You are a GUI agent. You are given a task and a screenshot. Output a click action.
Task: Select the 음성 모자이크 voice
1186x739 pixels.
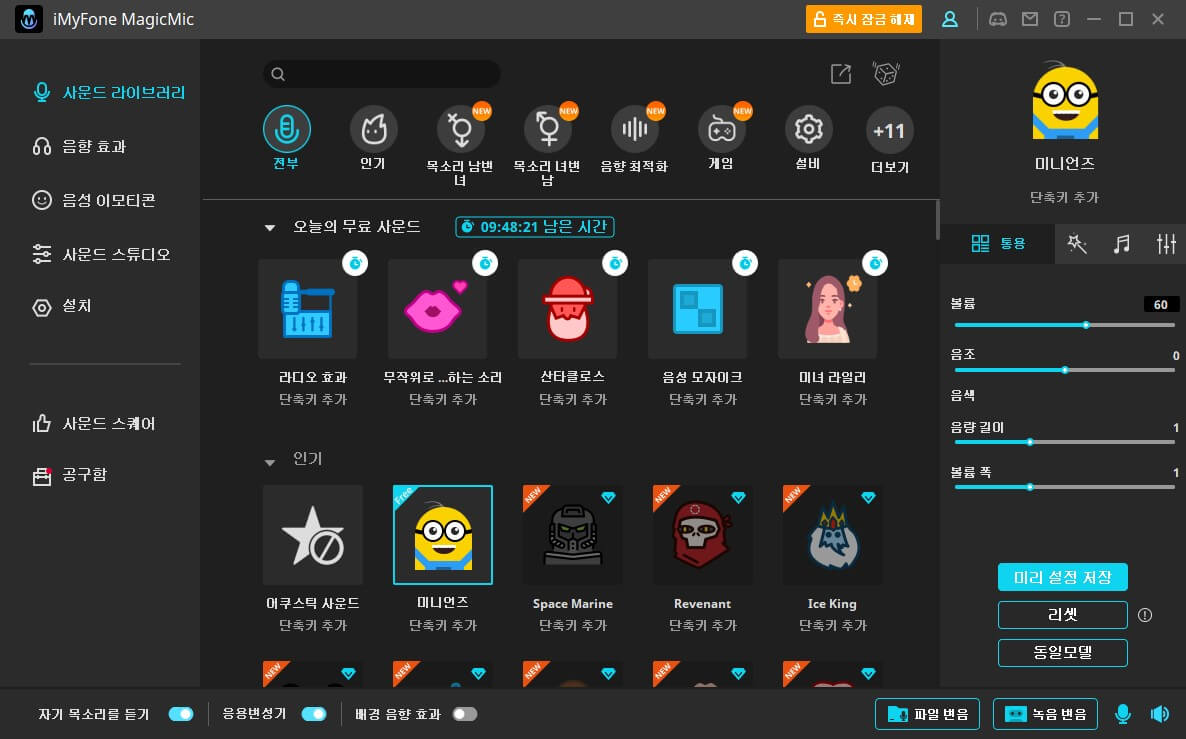tap(698, 309)
